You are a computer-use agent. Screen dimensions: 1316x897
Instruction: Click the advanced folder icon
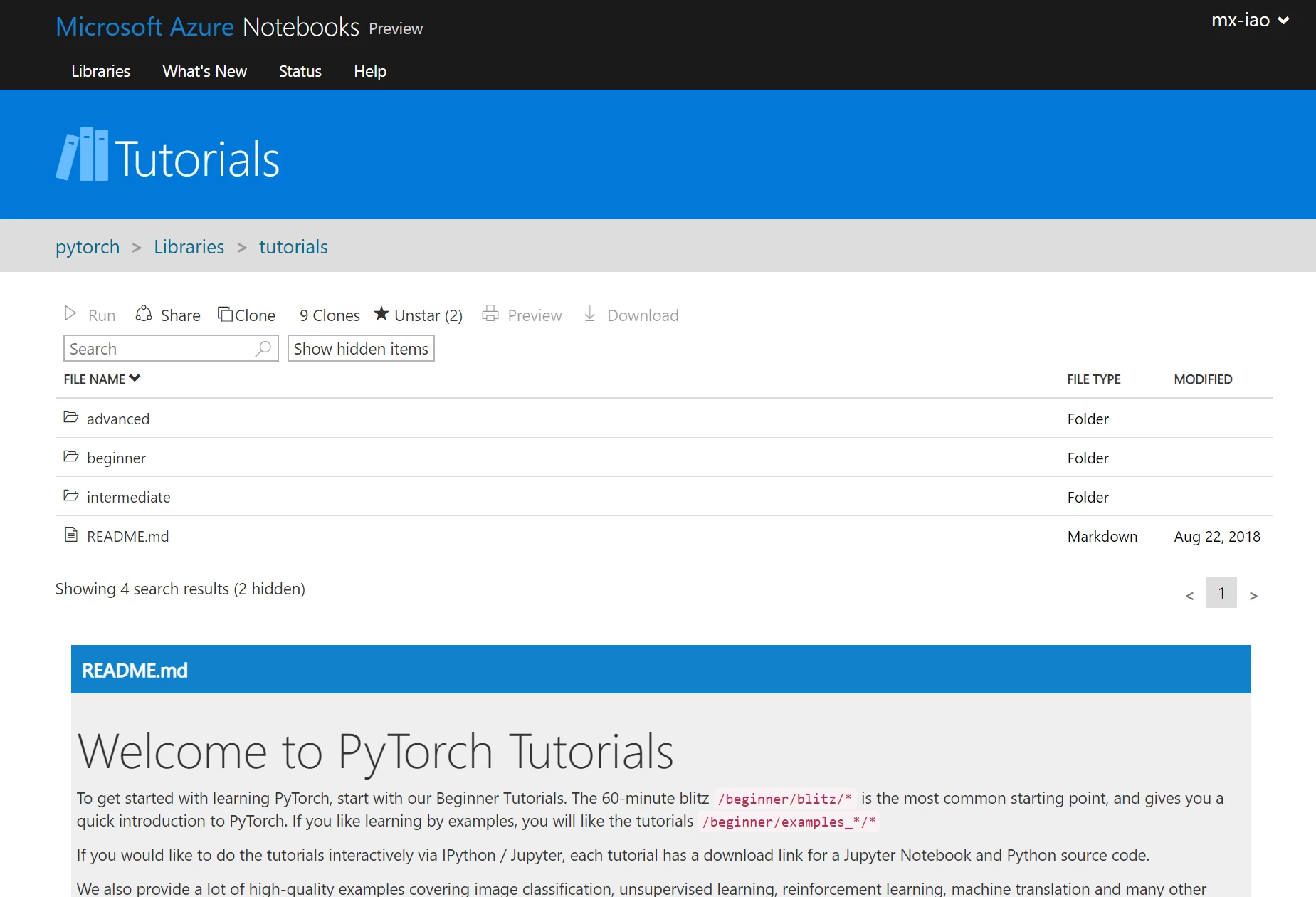[x=70, y=417]
